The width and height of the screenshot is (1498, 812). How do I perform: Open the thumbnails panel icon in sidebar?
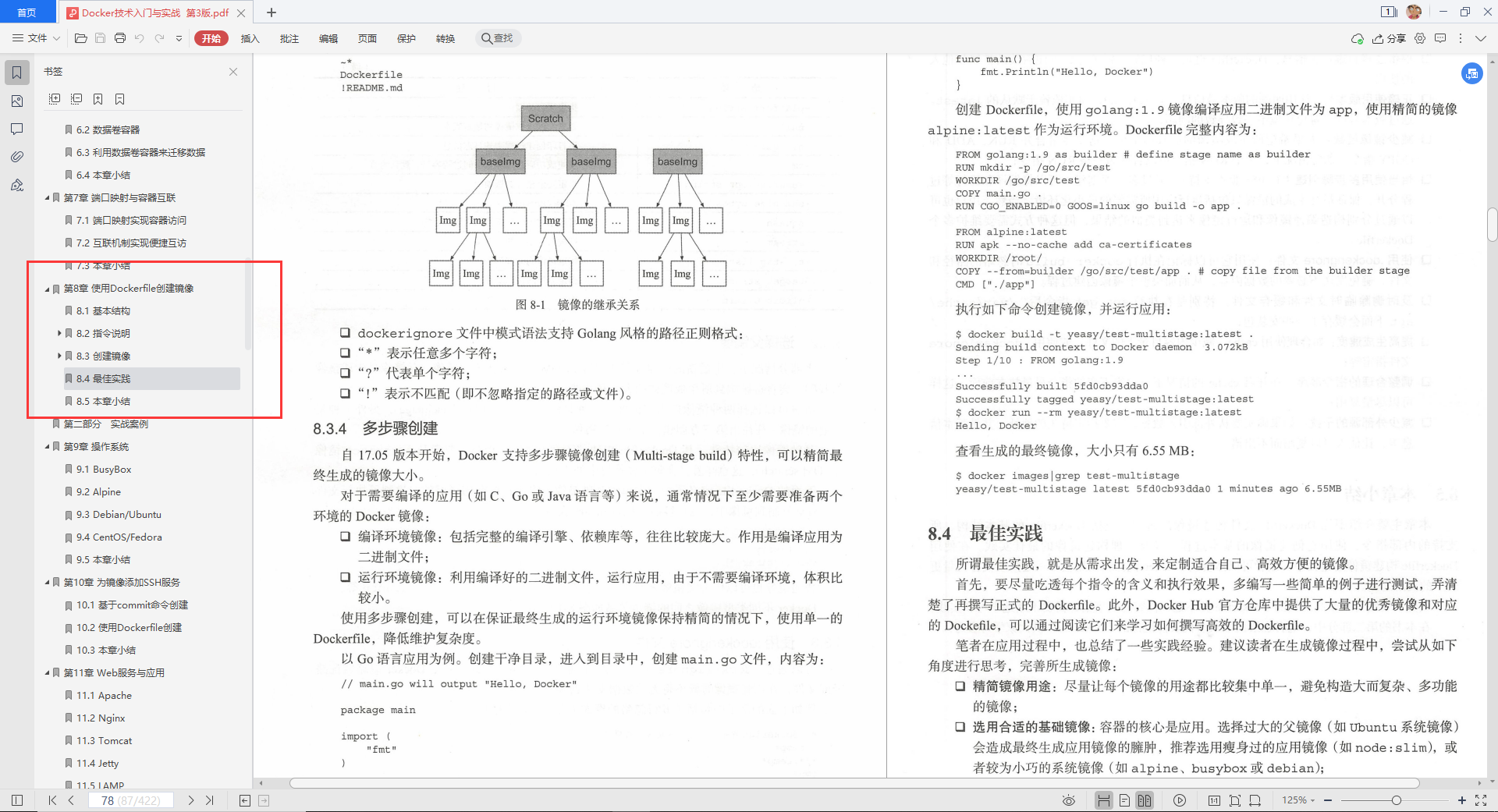tap(16, 101)
